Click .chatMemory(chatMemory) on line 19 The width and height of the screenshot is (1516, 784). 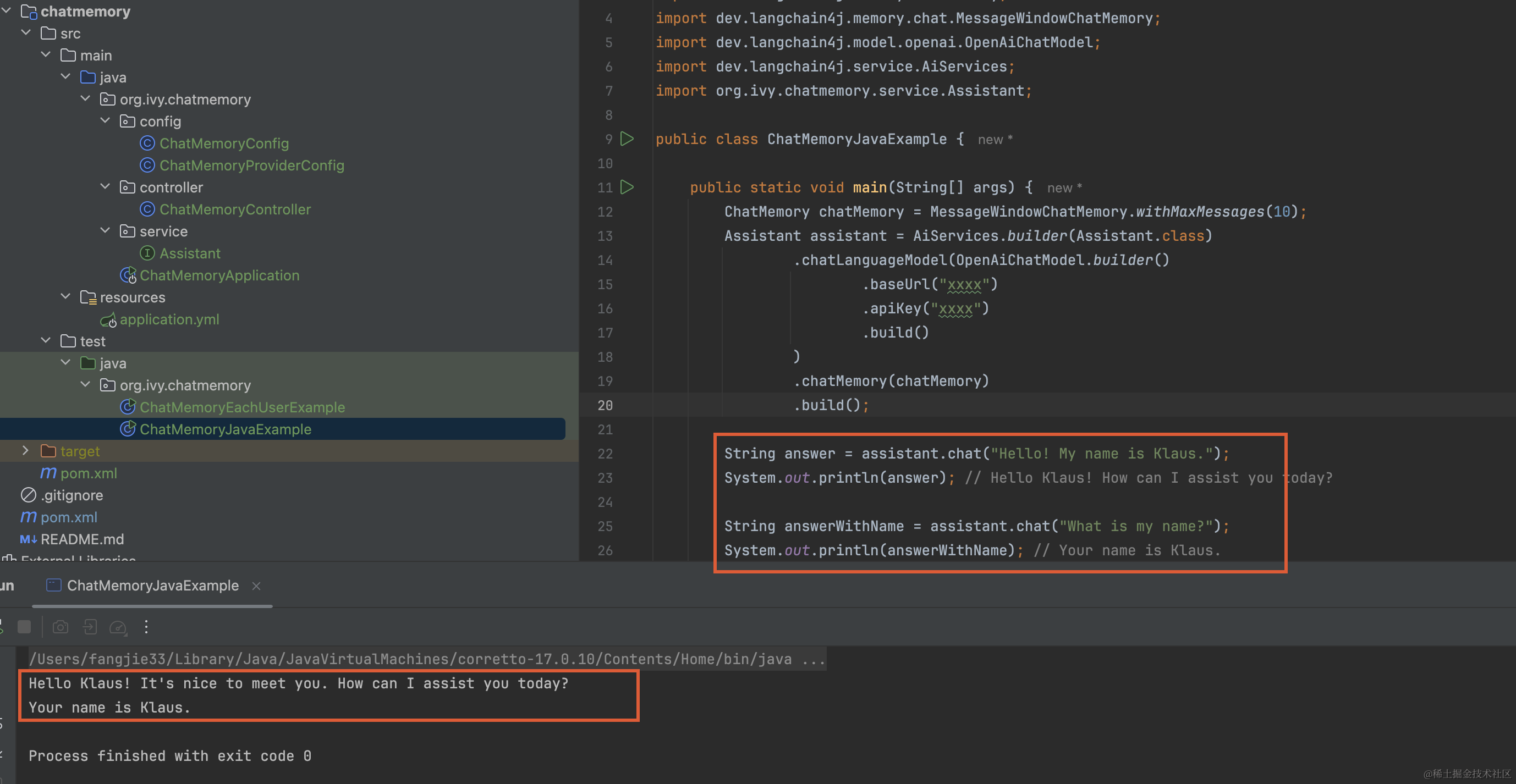click(892, 381)
